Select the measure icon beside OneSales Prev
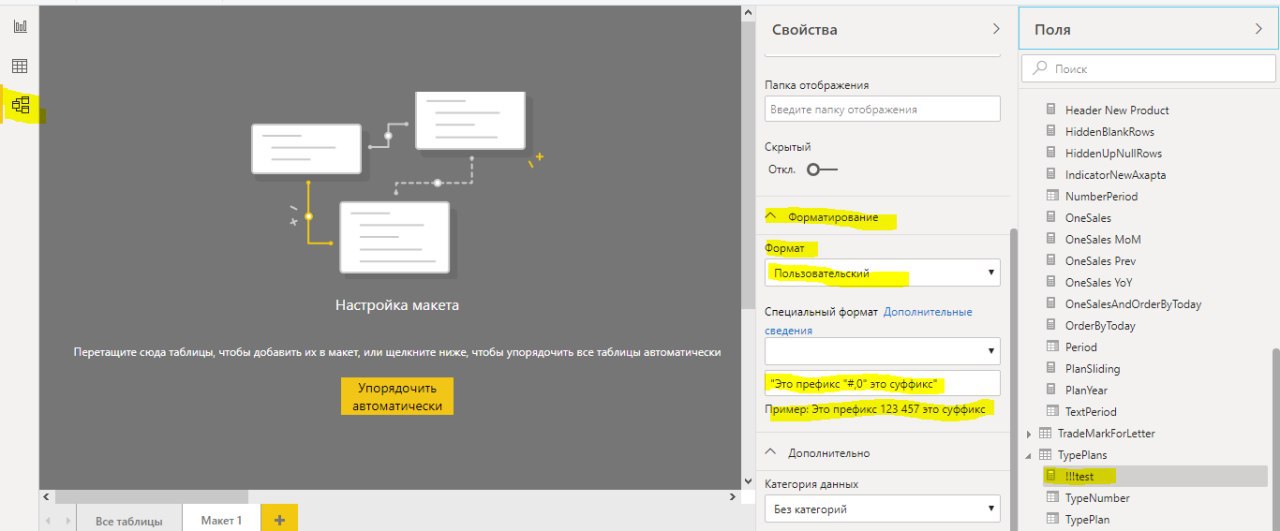This screenshot has height=531, width=1280. pyautogui.click(x=1051, y=260)
